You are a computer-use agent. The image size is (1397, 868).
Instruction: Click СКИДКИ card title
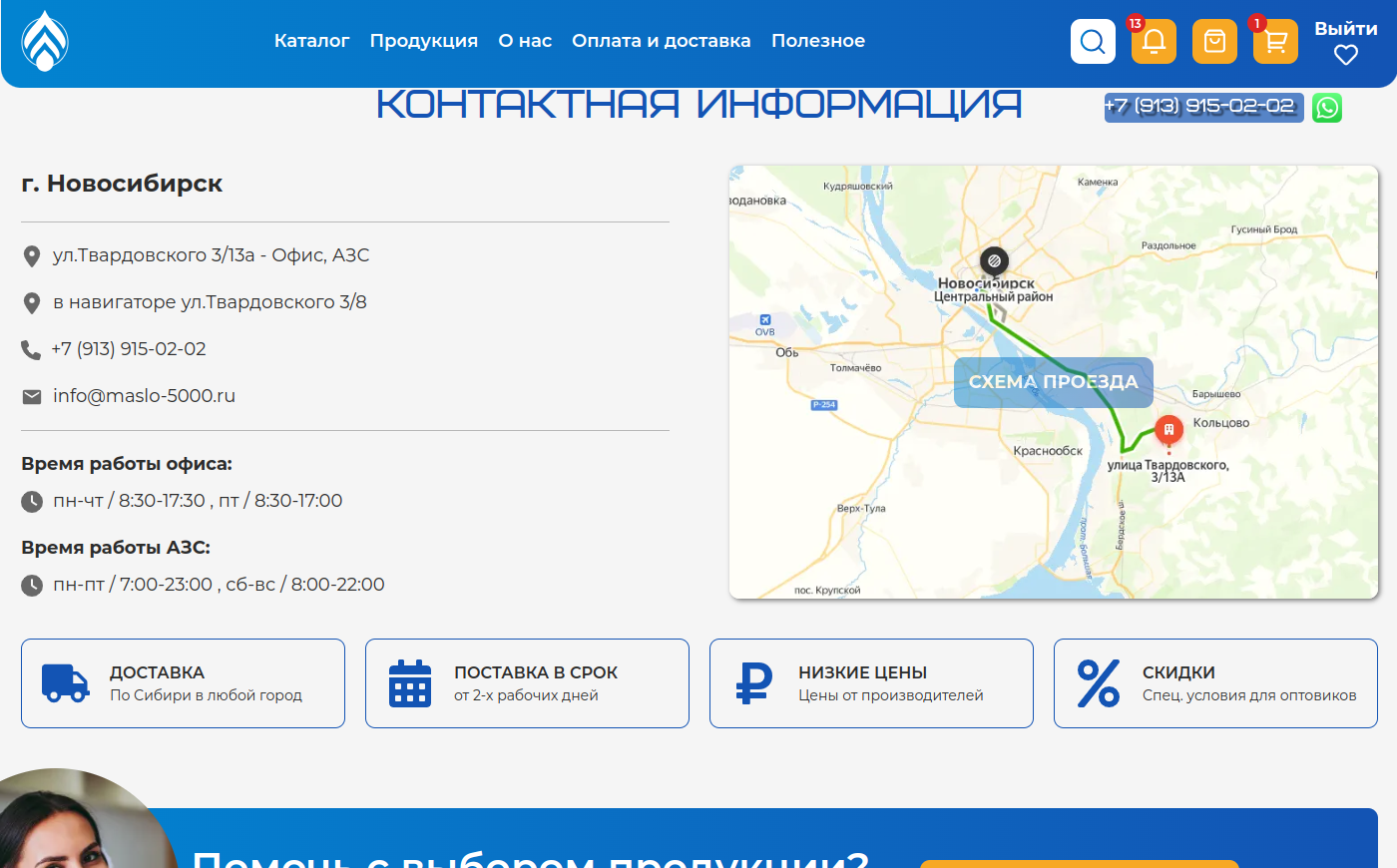pyautogui.click(x=1178, y=672)
